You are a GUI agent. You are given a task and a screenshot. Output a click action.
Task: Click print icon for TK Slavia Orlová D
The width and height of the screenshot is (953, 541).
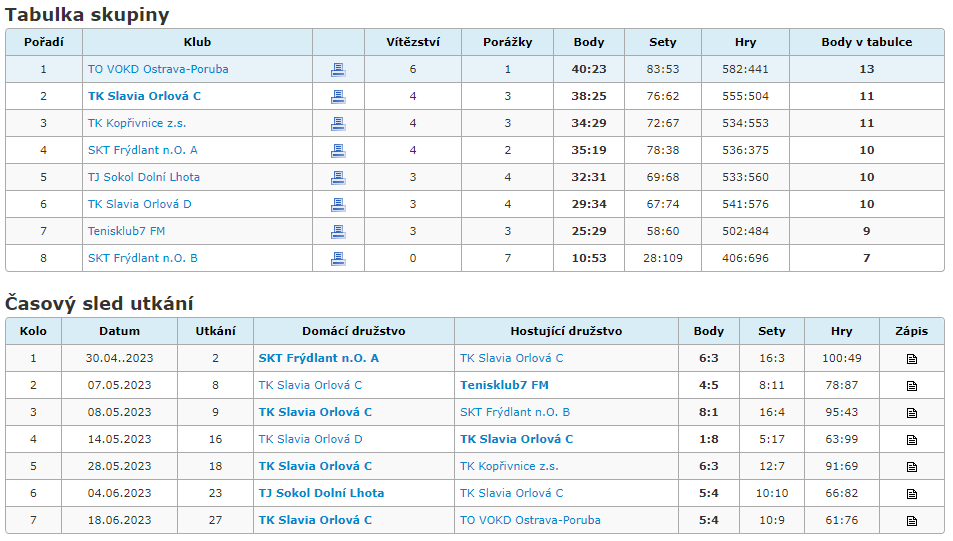pos(338,205)
